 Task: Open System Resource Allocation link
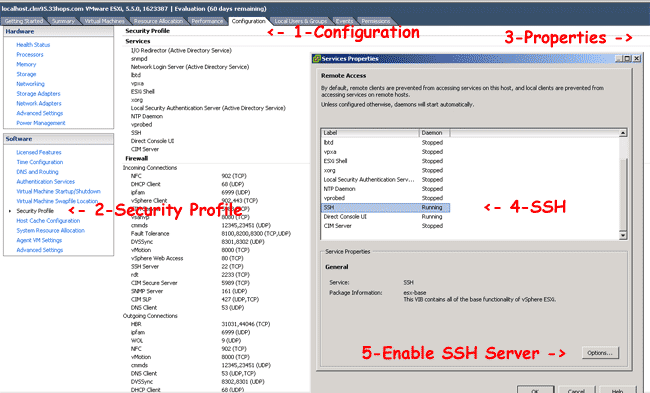[51, 230]
